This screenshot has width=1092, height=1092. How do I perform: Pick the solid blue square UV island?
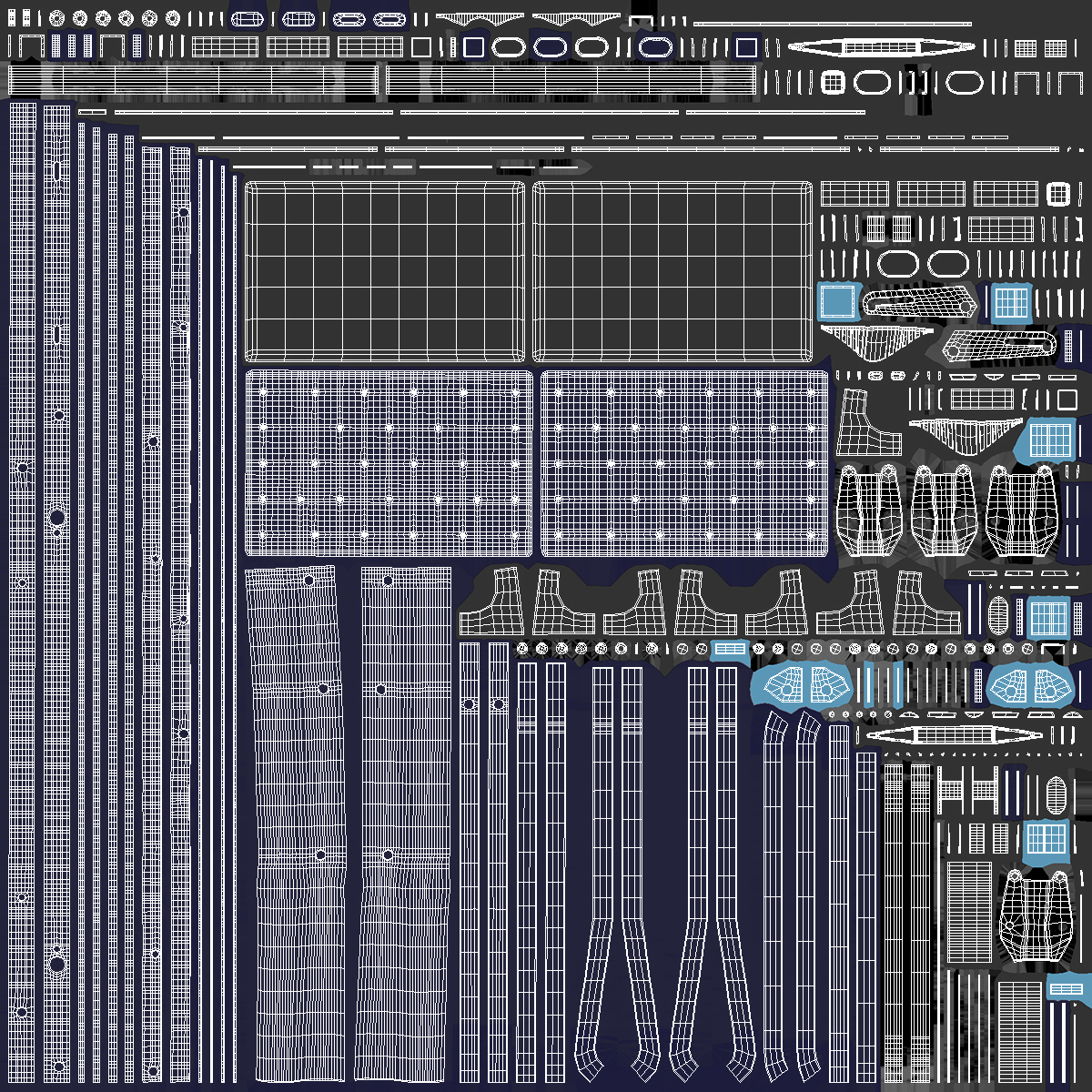838,301
